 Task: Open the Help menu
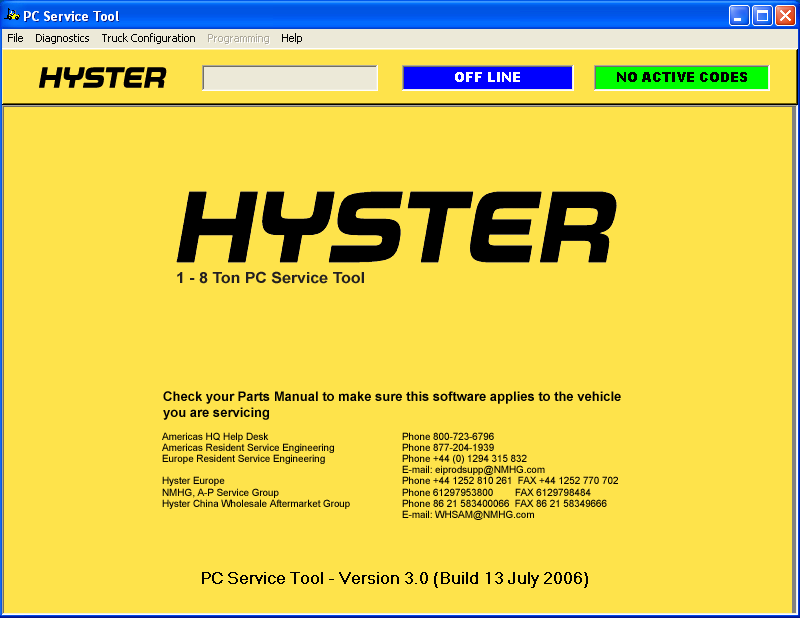tap(291, 38)
